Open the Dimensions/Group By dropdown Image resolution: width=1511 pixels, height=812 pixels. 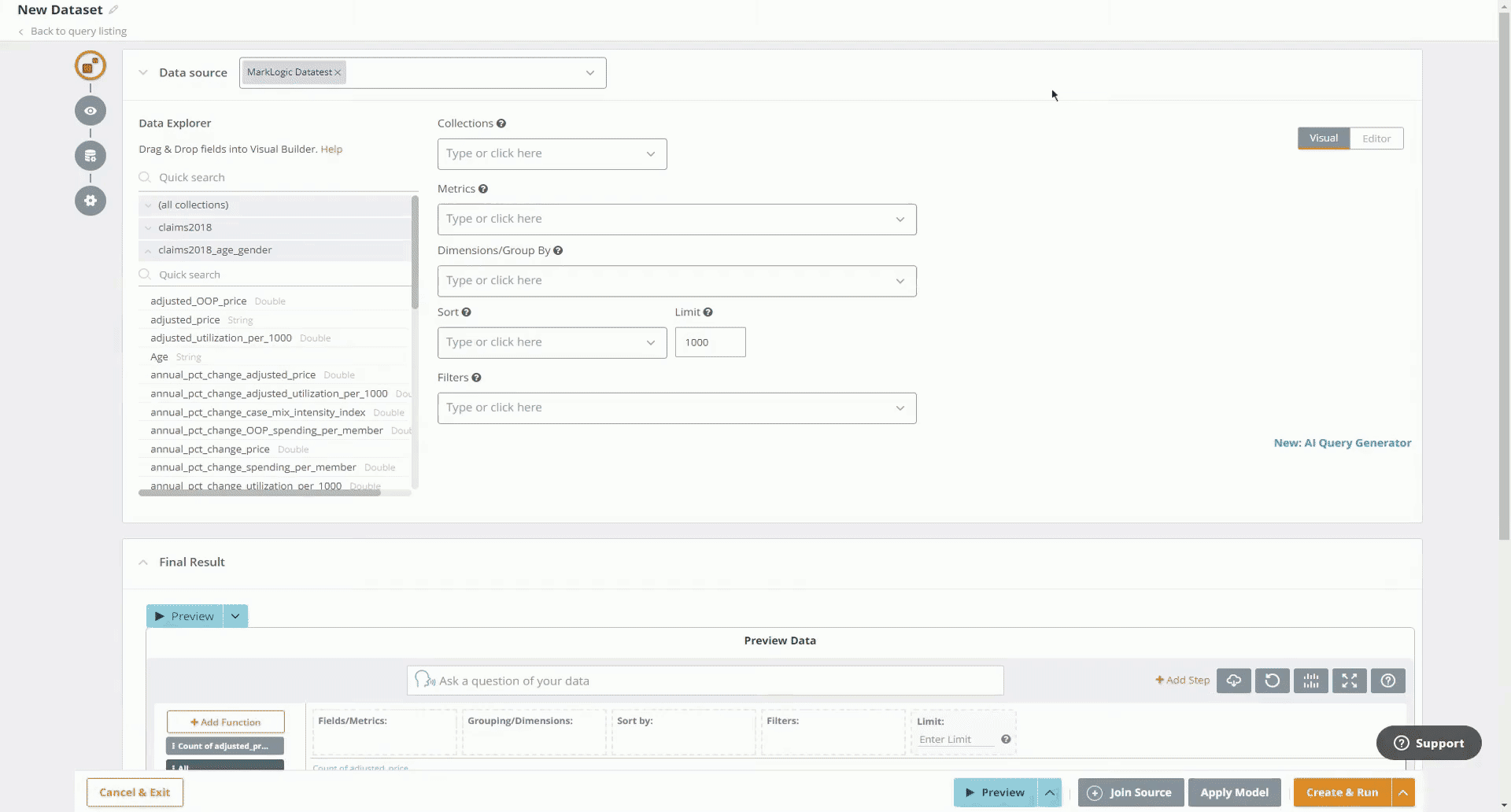(677, 281)
